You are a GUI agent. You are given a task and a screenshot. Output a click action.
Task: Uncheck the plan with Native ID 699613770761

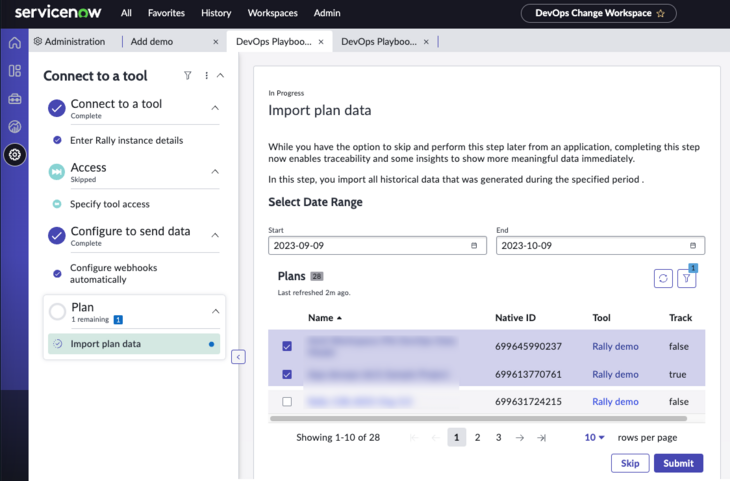point(287,374)
